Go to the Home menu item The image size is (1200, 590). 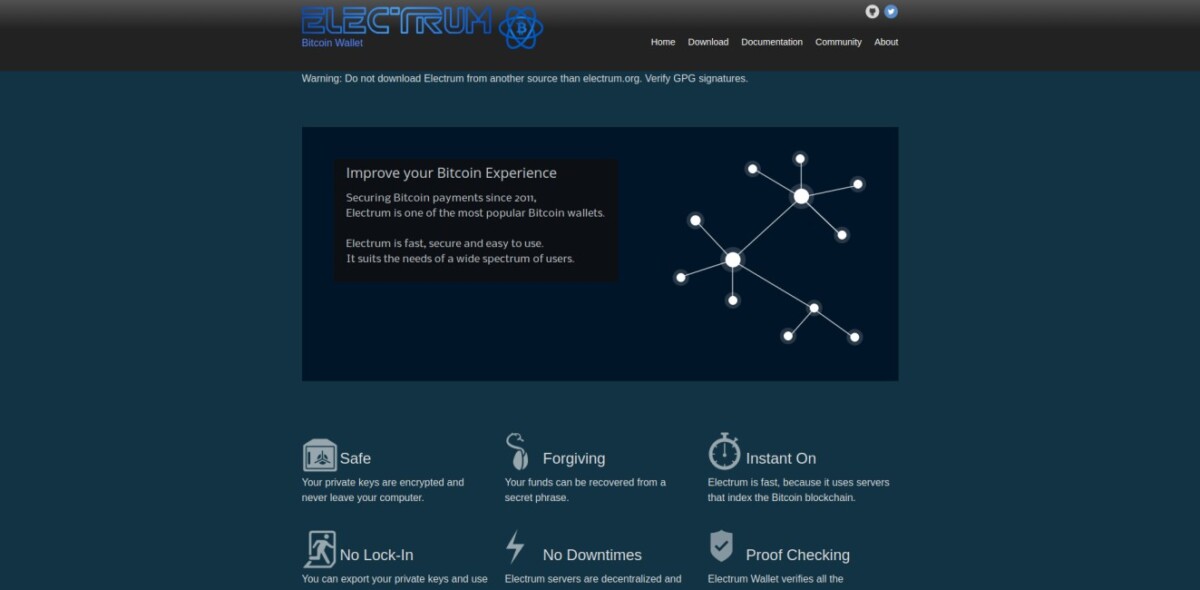coord(663,42)
